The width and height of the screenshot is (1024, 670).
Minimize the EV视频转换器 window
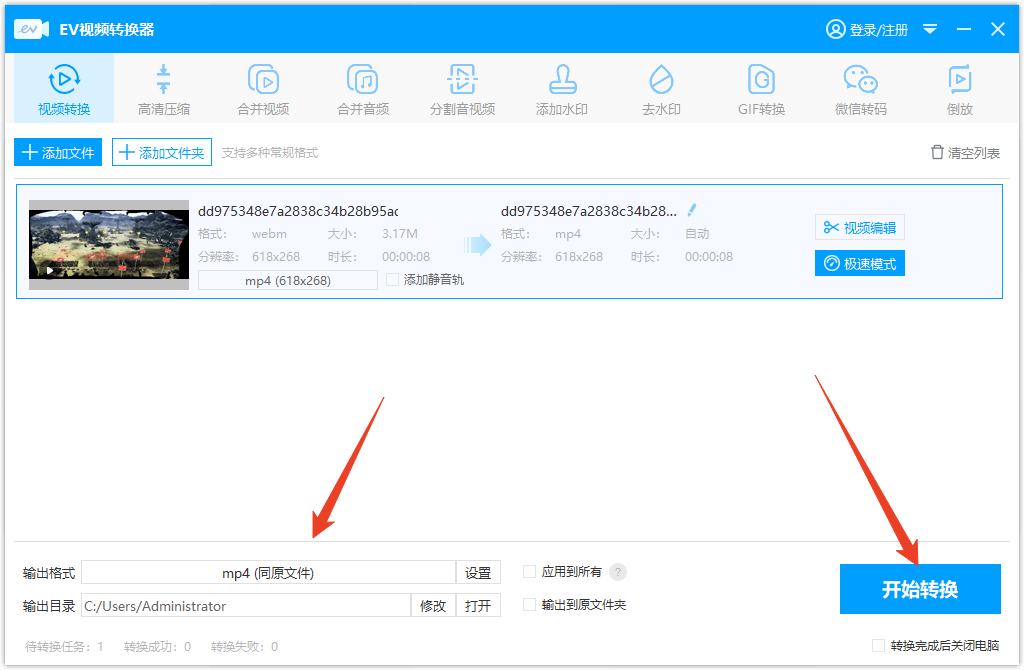coord(964,29)
